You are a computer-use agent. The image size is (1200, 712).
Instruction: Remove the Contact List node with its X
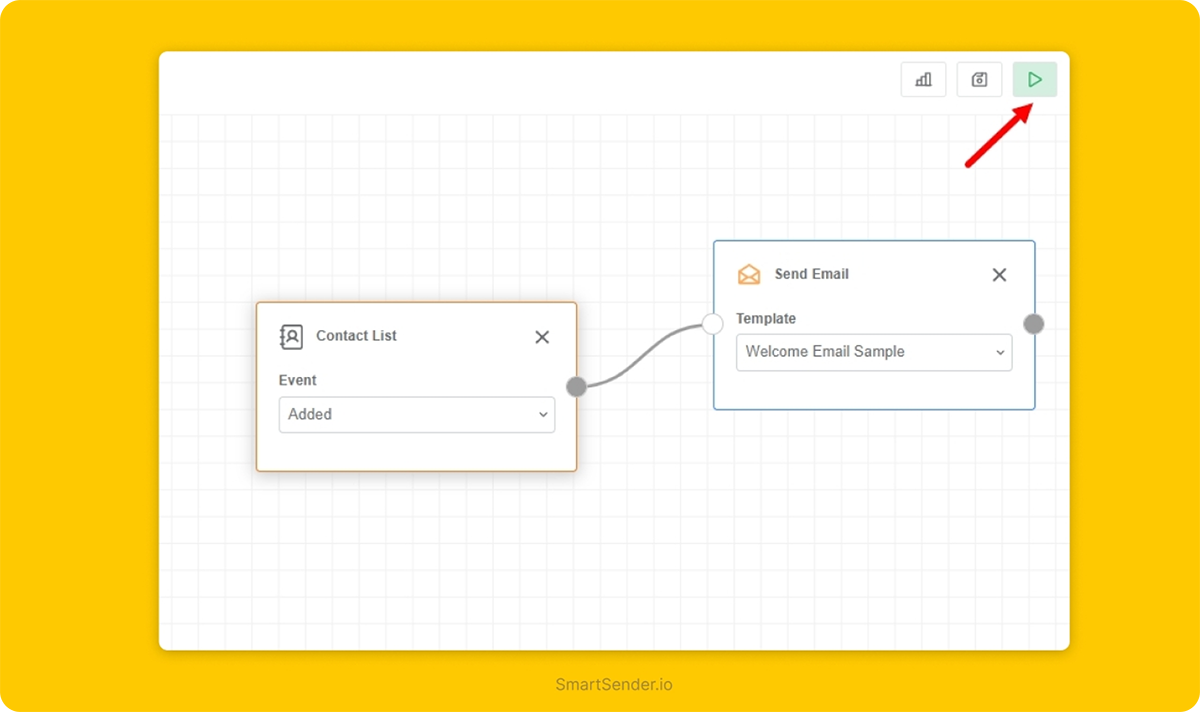(x=542, y=337)
